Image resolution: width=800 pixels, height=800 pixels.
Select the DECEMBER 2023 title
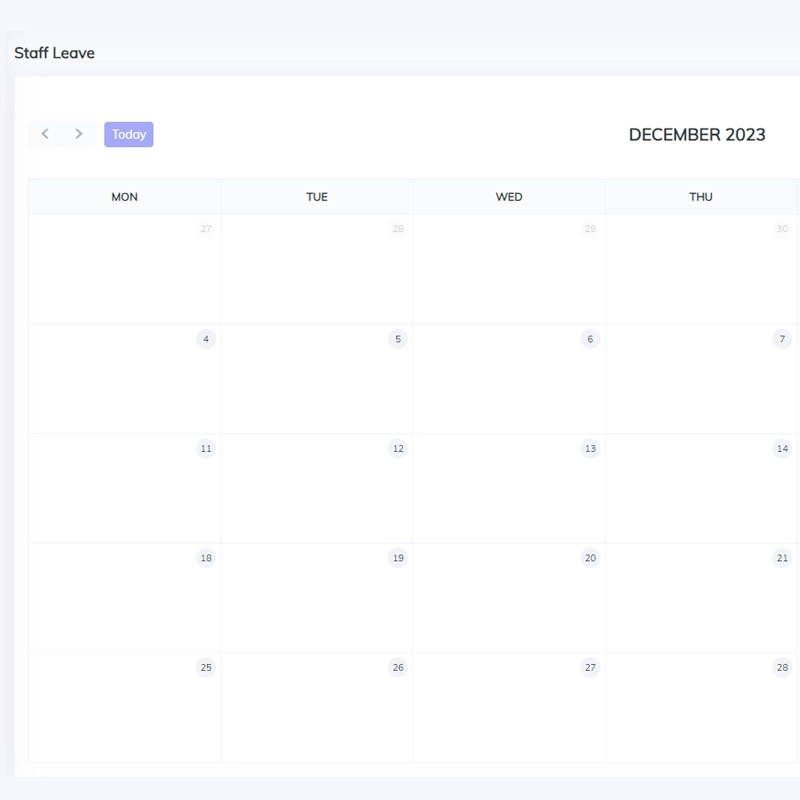coord(697,135)
